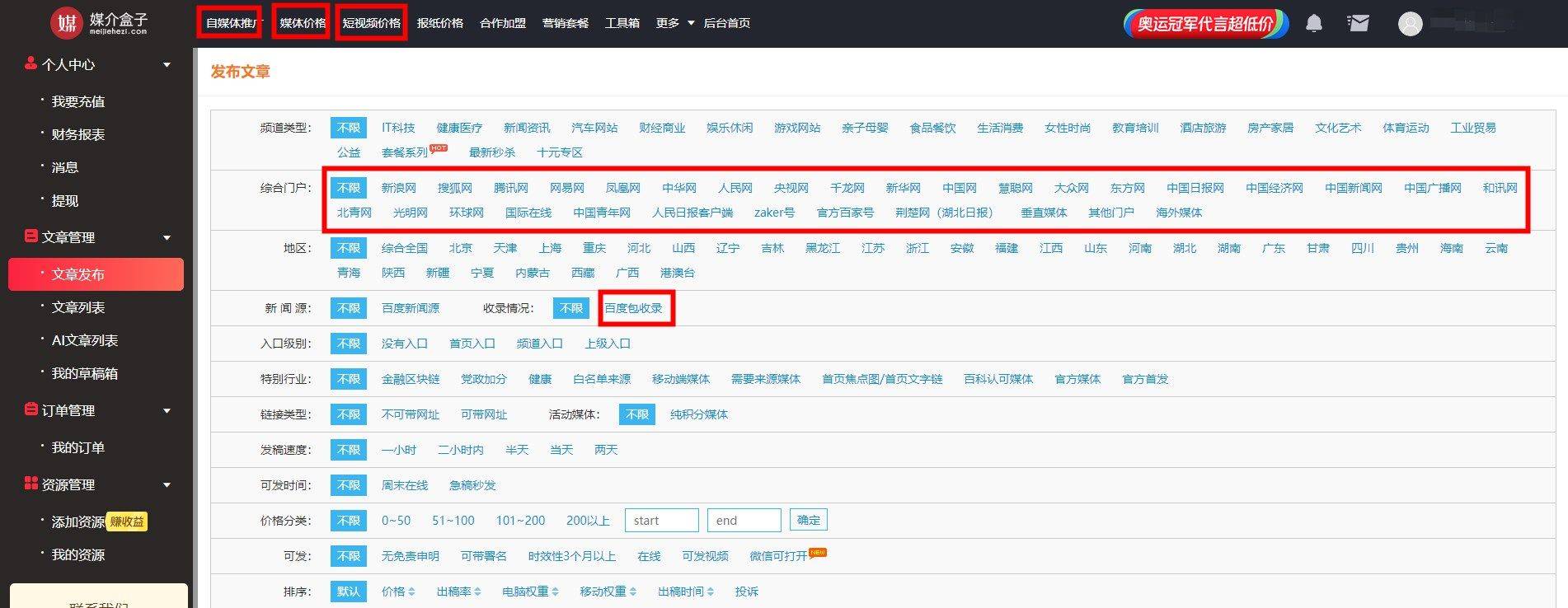Collapse the 订单管理 sidebar section
The height and width of the screenshot is (608, 1568).
pos(167,410)
